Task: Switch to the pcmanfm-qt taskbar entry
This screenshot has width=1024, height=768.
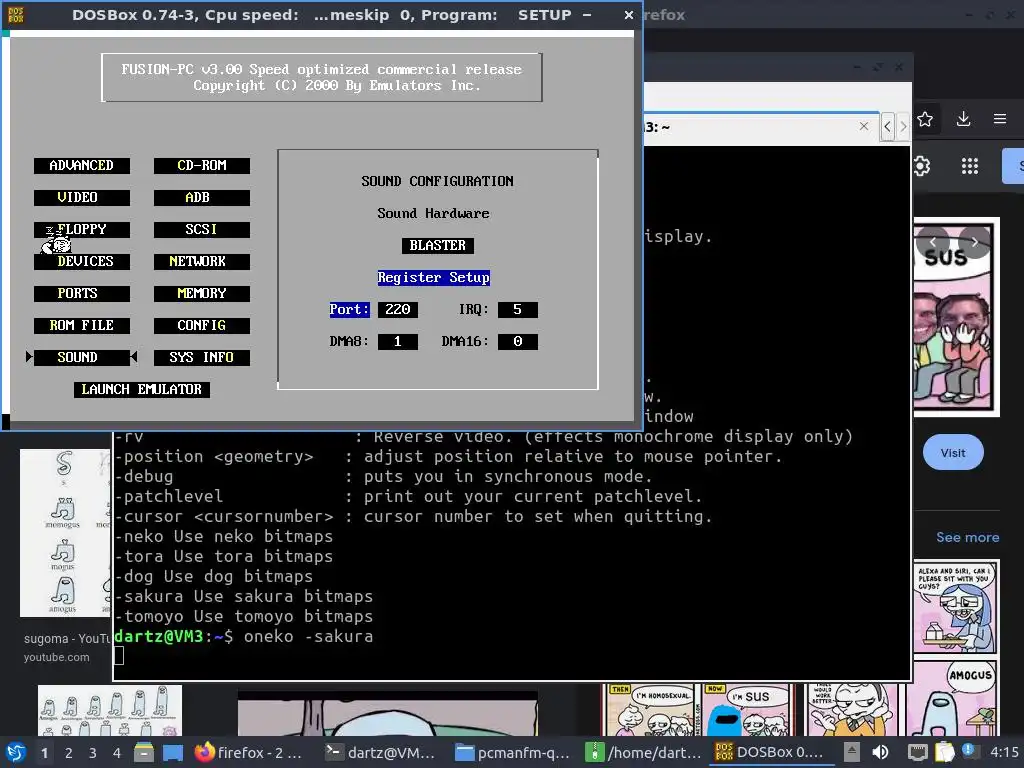Action: coord(513,752)
